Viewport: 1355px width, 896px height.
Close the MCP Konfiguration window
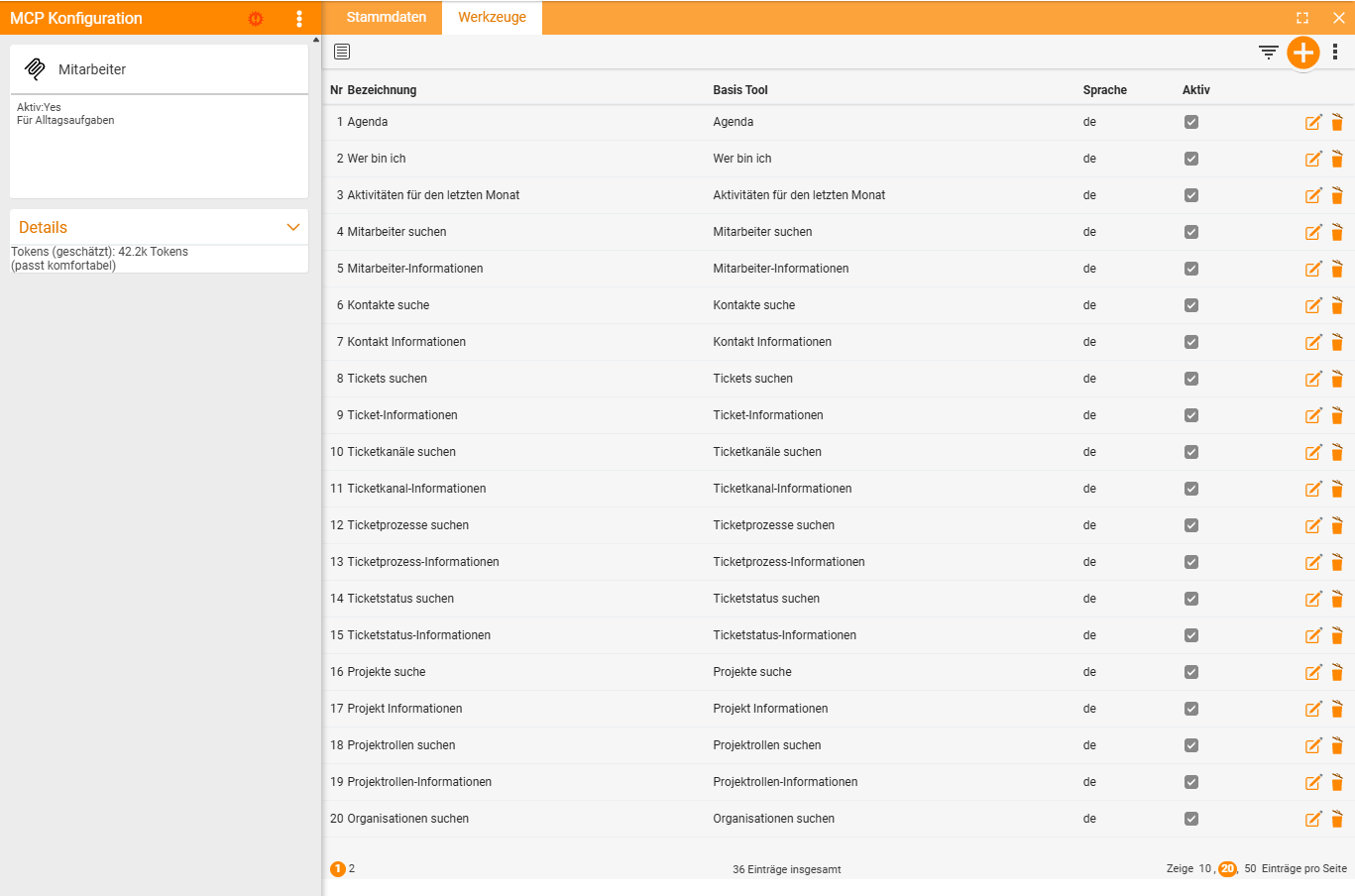coord(1338,18)
